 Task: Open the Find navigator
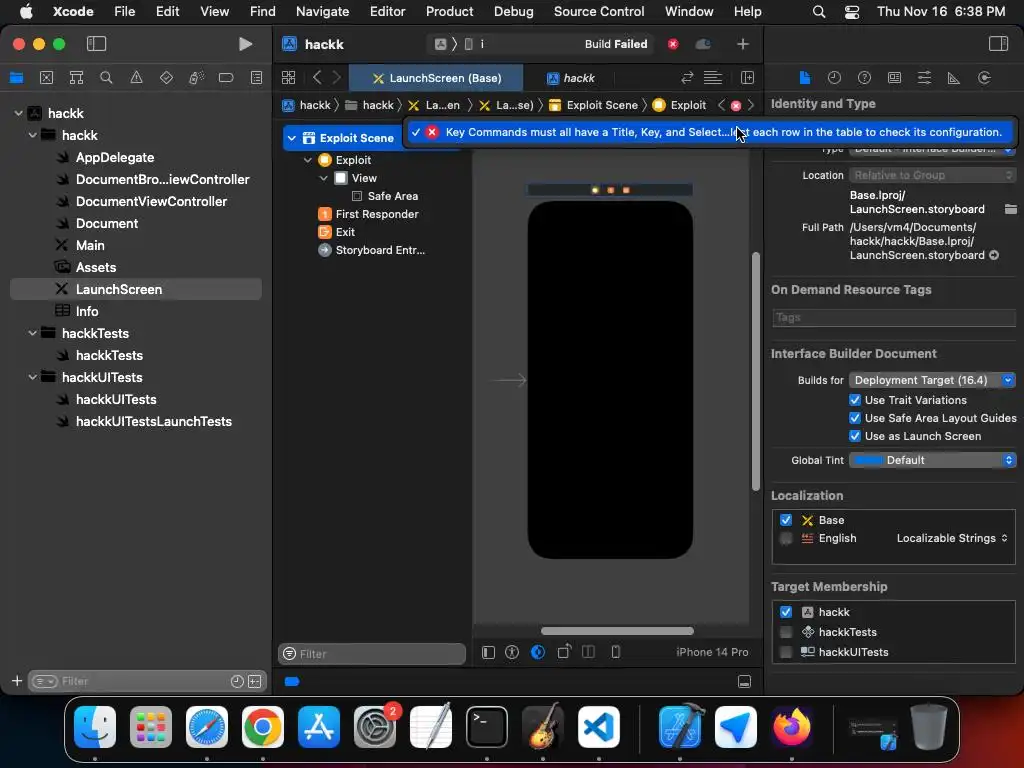(106, 78)
